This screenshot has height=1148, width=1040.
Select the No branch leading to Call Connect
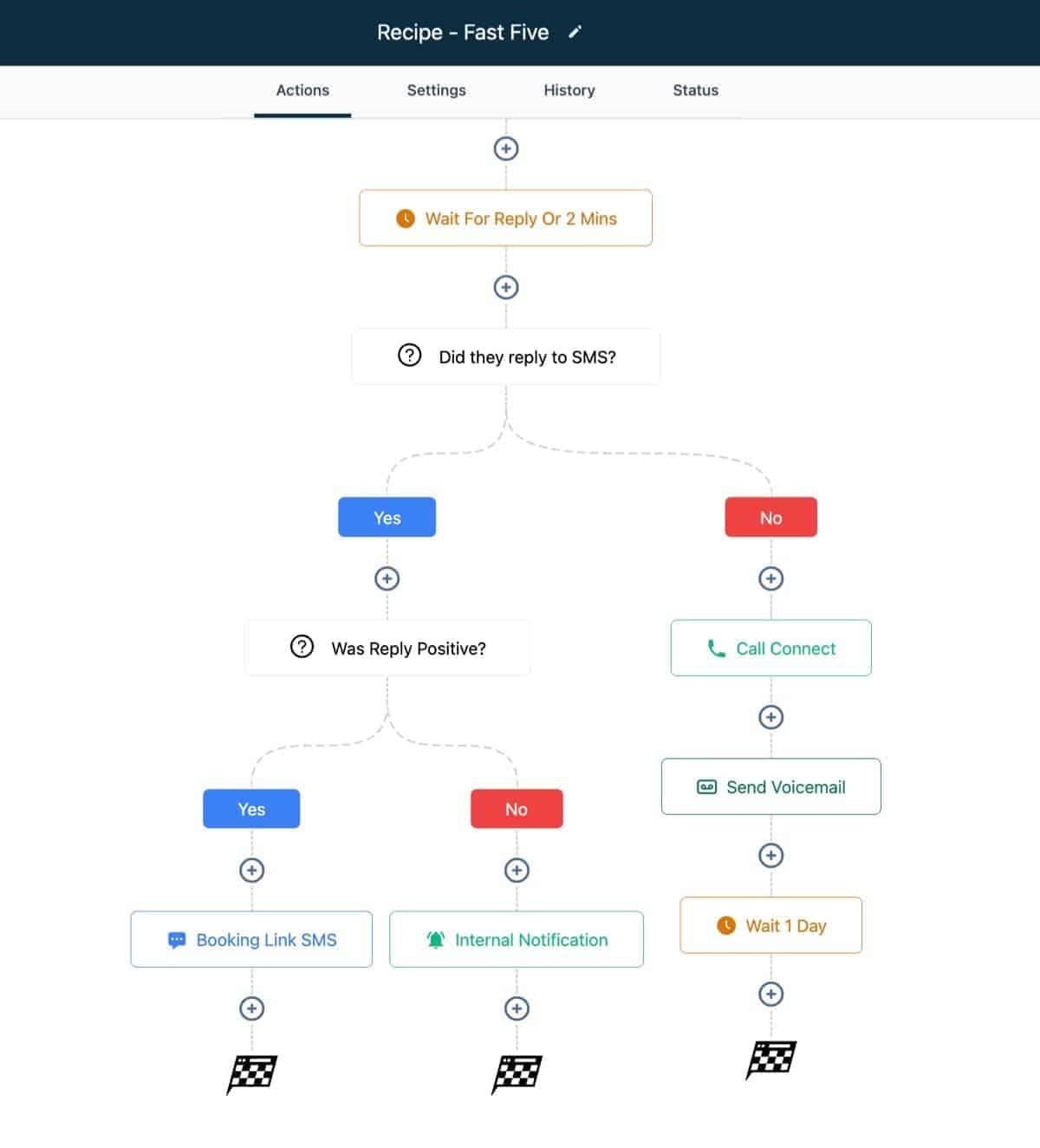[x=770, y=517]
